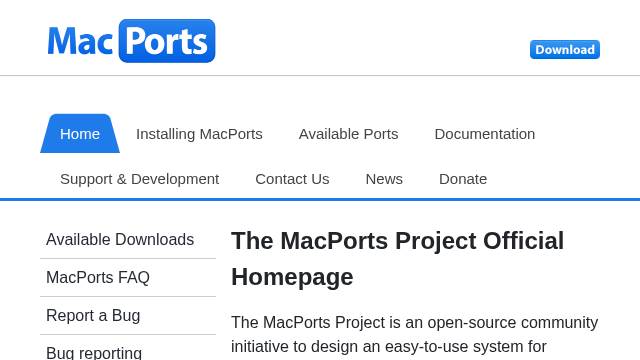The width and height of the screenshot is (640, 360).
Task: Select the Home tab
Action: click(80, 134)
